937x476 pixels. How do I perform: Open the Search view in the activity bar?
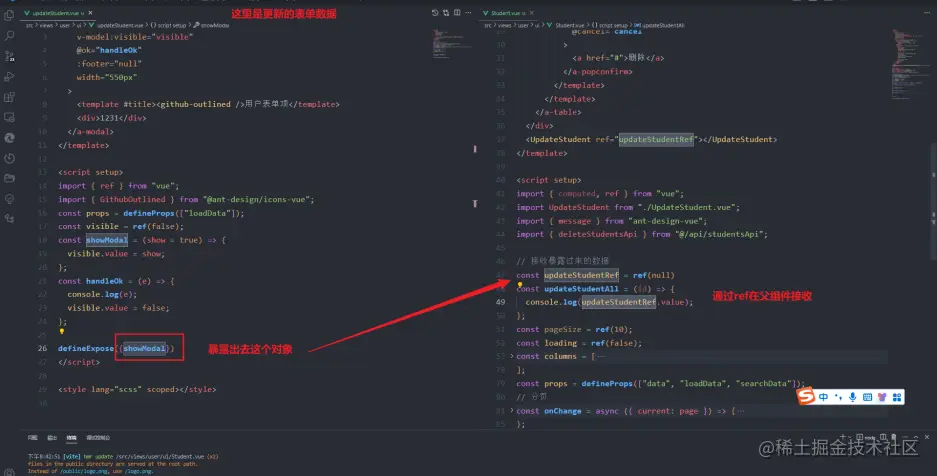click(x=9, y=36)
